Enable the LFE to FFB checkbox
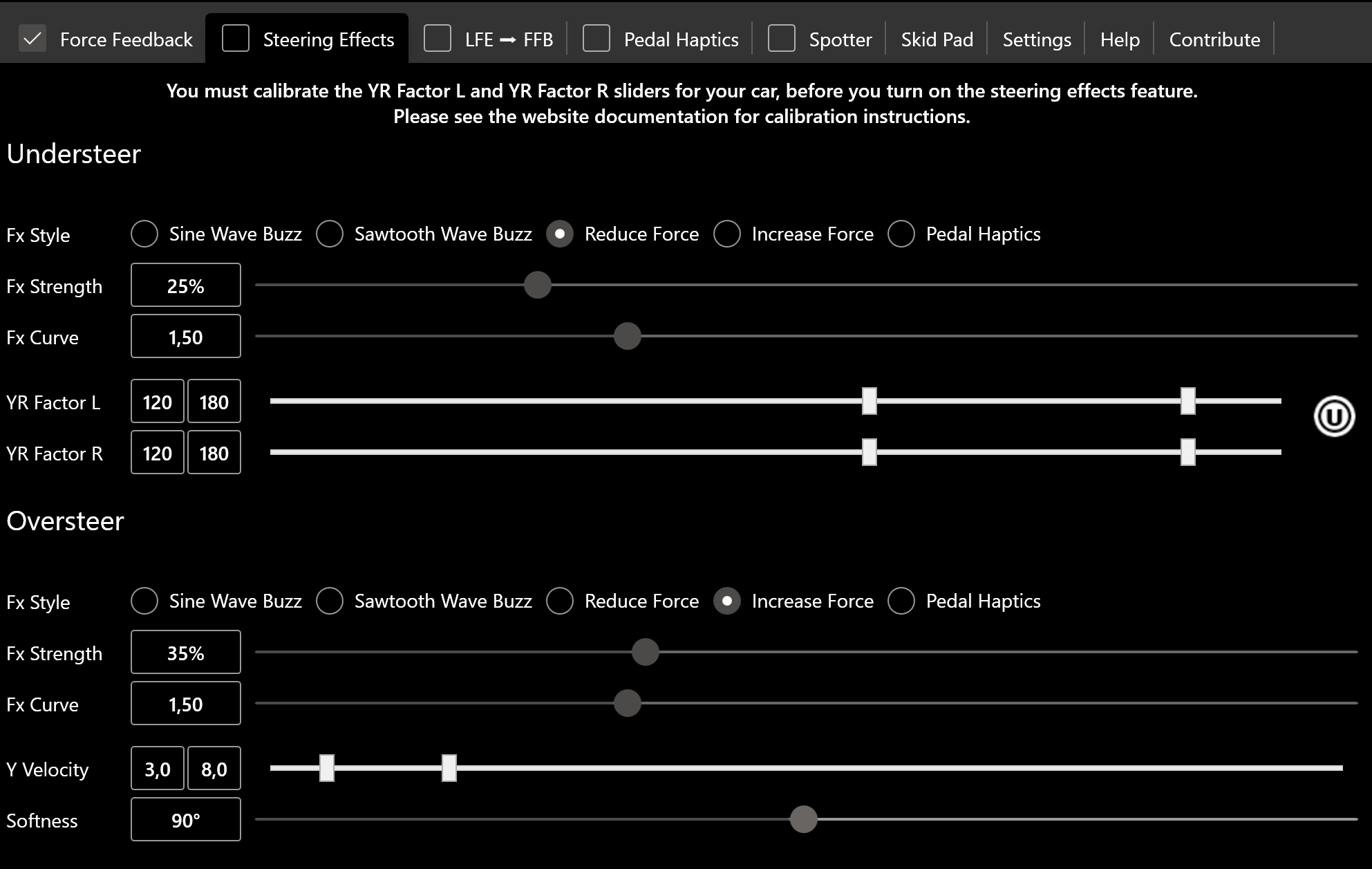Viewport: 1372px width, 869px height. pos(438,39)
